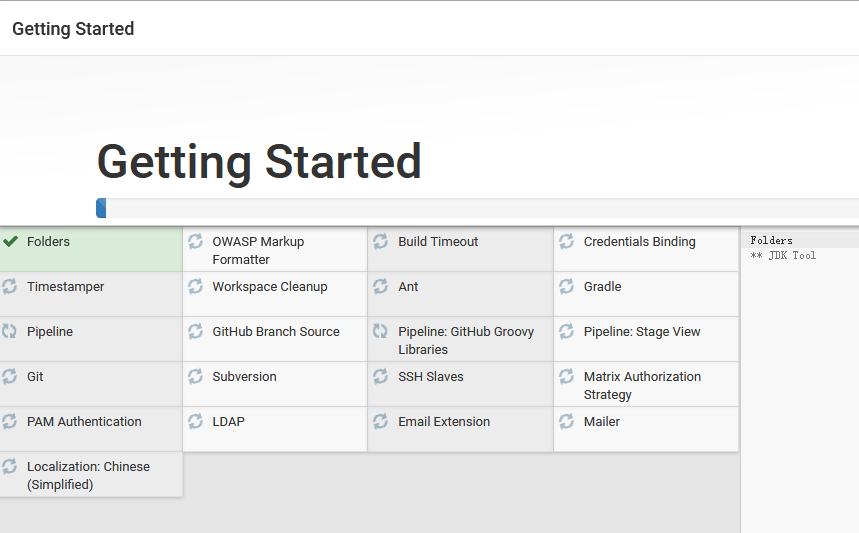Select the Pipeline: GitHub Groovy Libraries label
This screenshot has height=533, width=859.
tap(466, 340)
